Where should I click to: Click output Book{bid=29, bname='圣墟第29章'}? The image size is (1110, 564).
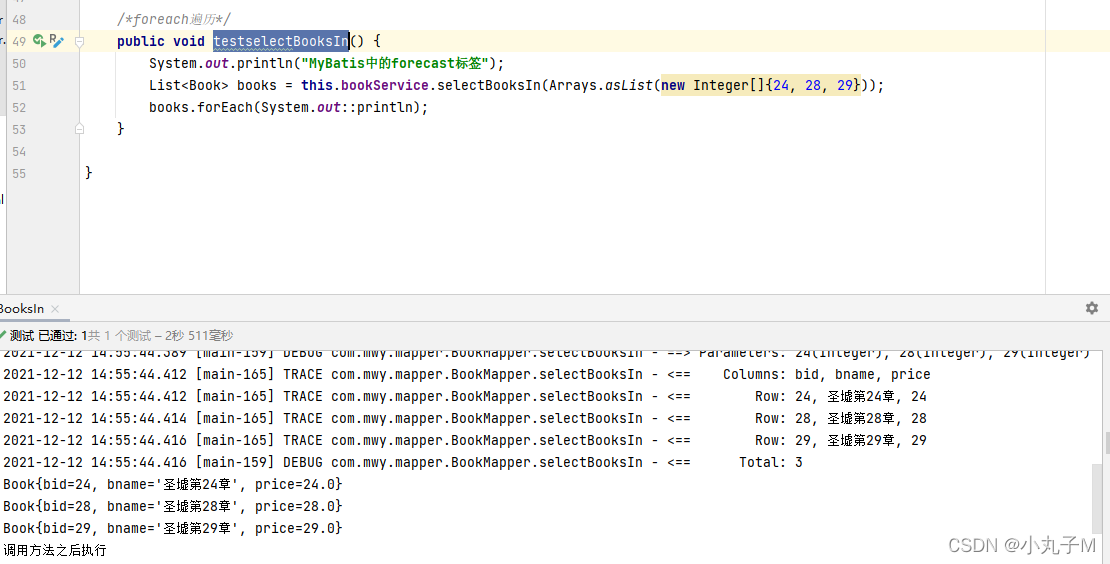pos(173,528)
